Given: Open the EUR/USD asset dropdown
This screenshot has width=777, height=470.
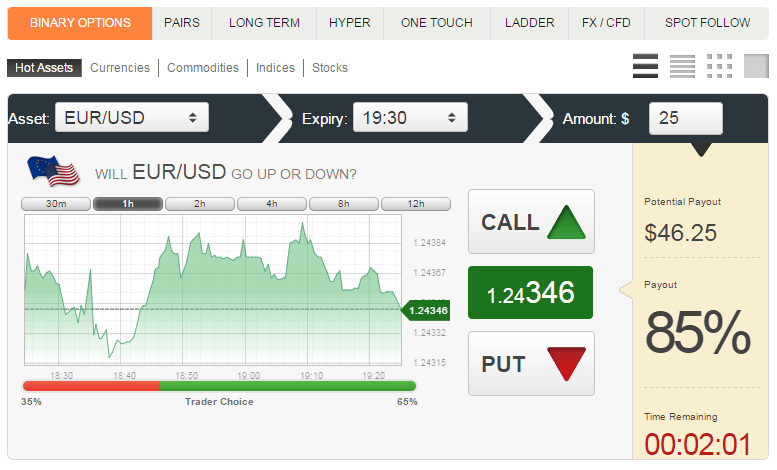Looking at the screenshot, I should pos(131,118).
